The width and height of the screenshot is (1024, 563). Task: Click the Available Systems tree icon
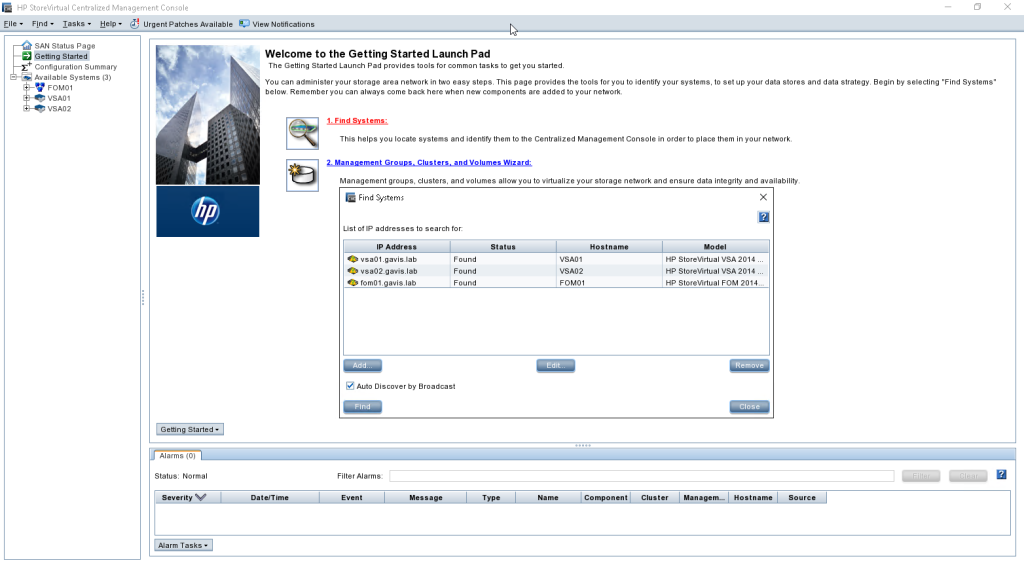(27, 77)
